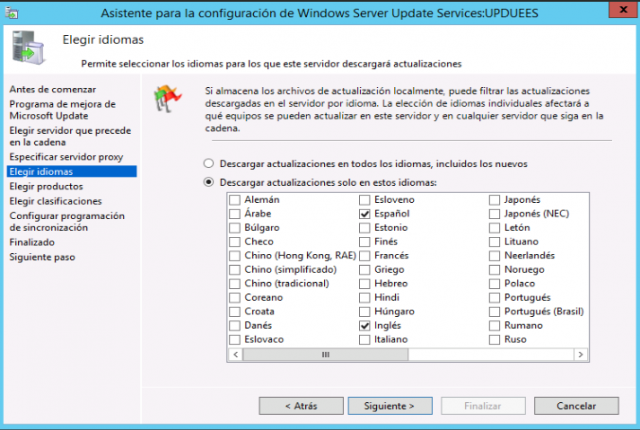Enable the Alemán language checkbox
The image size is (640, 430).
pyautogui.click(x=235, y=200)
